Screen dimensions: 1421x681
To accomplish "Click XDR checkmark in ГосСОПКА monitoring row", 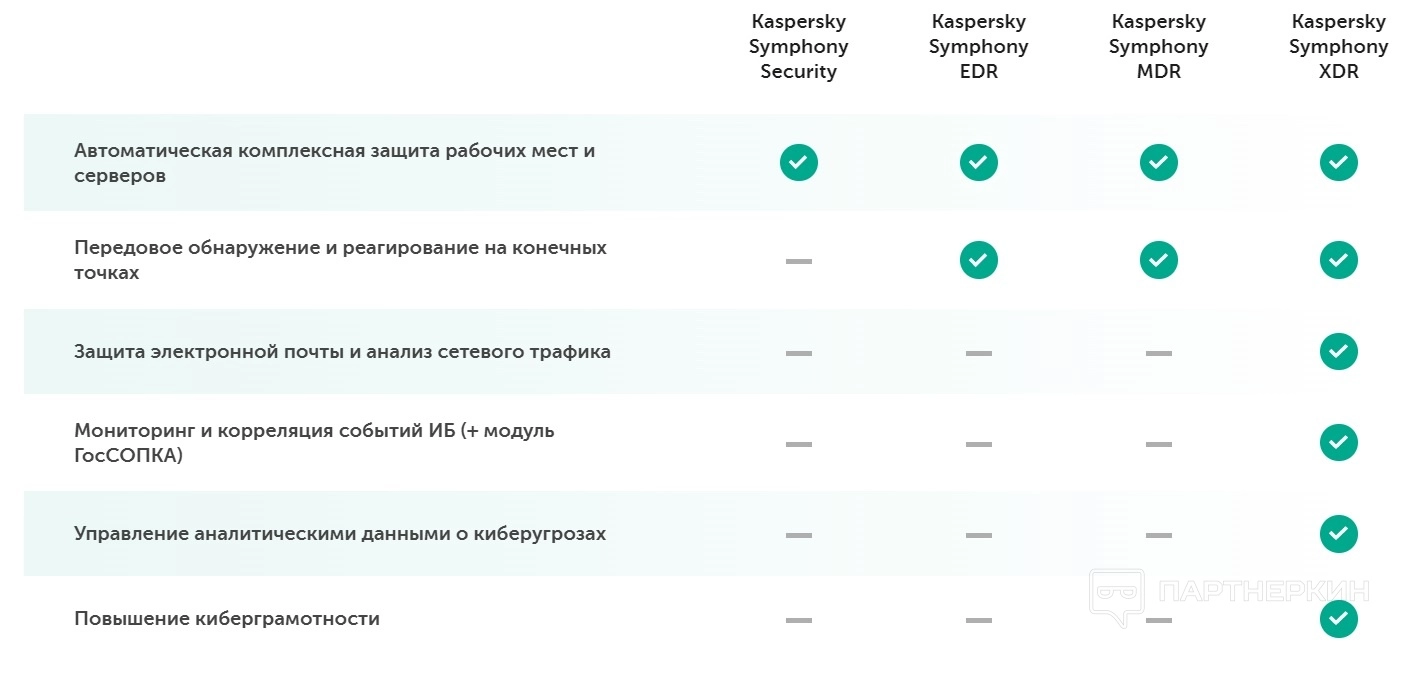I will [x=1338, y=442].
